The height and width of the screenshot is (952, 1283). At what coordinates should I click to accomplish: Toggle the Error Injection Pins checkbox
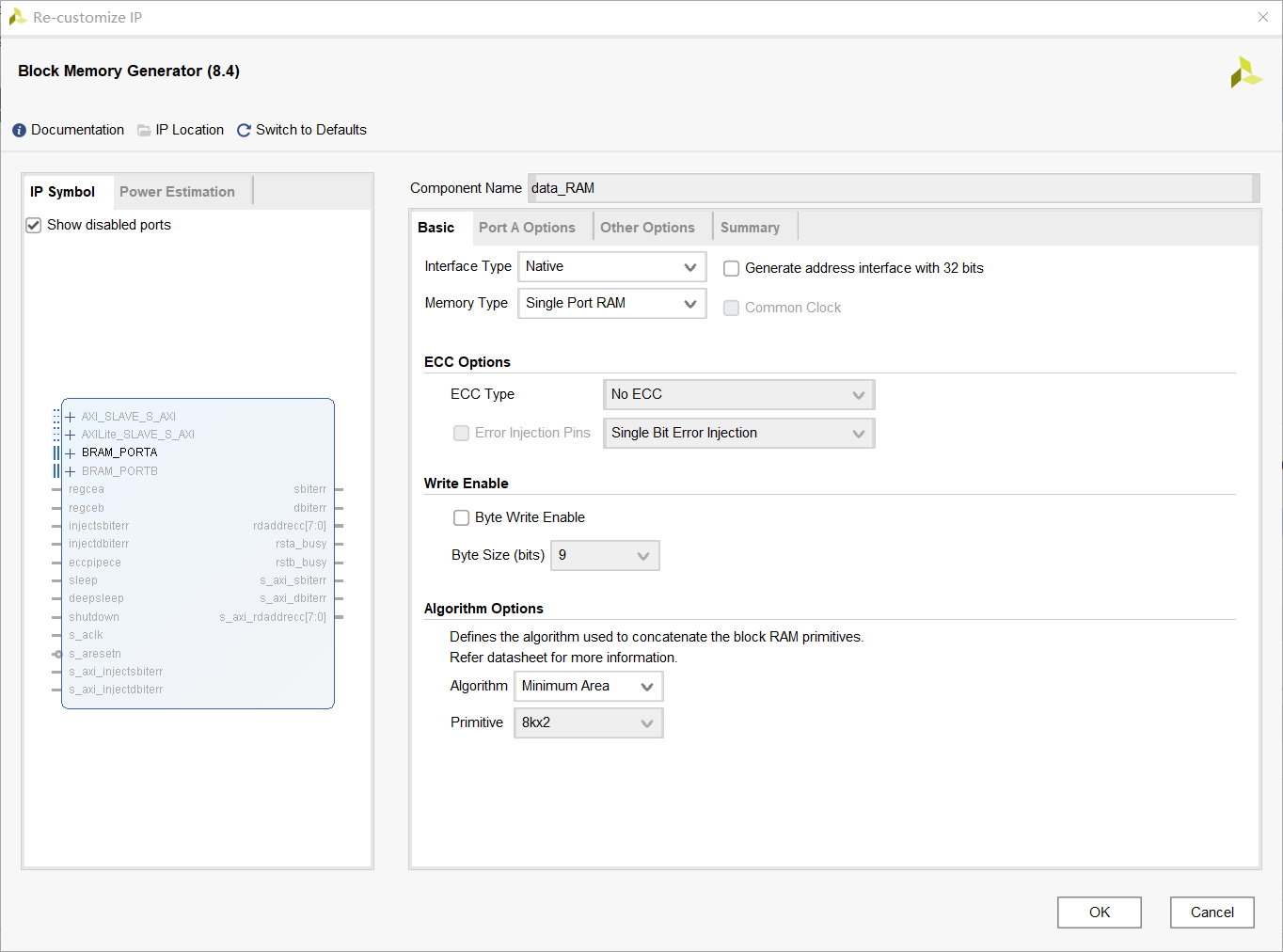click(461, 433)
